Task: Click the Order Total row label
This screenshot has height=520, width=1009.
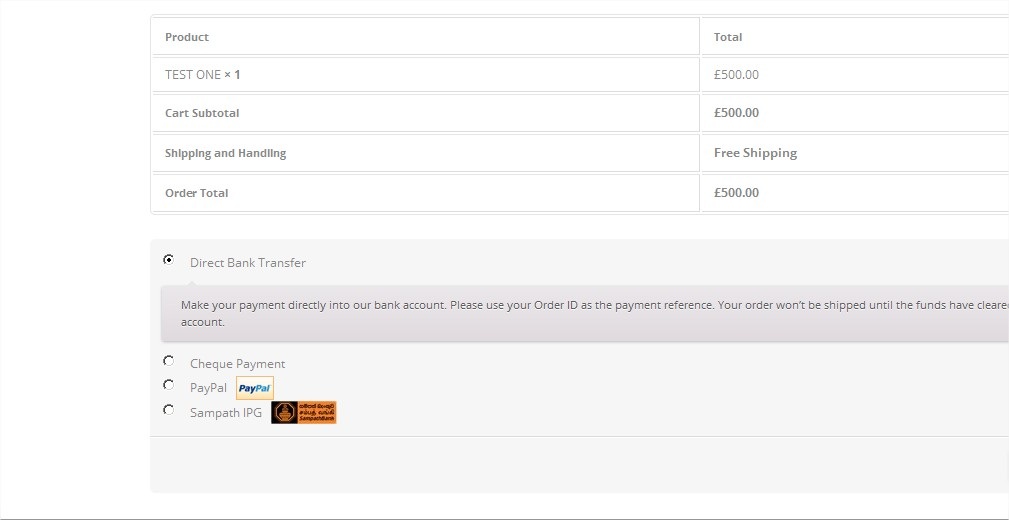Action: (x=196, y=193)
